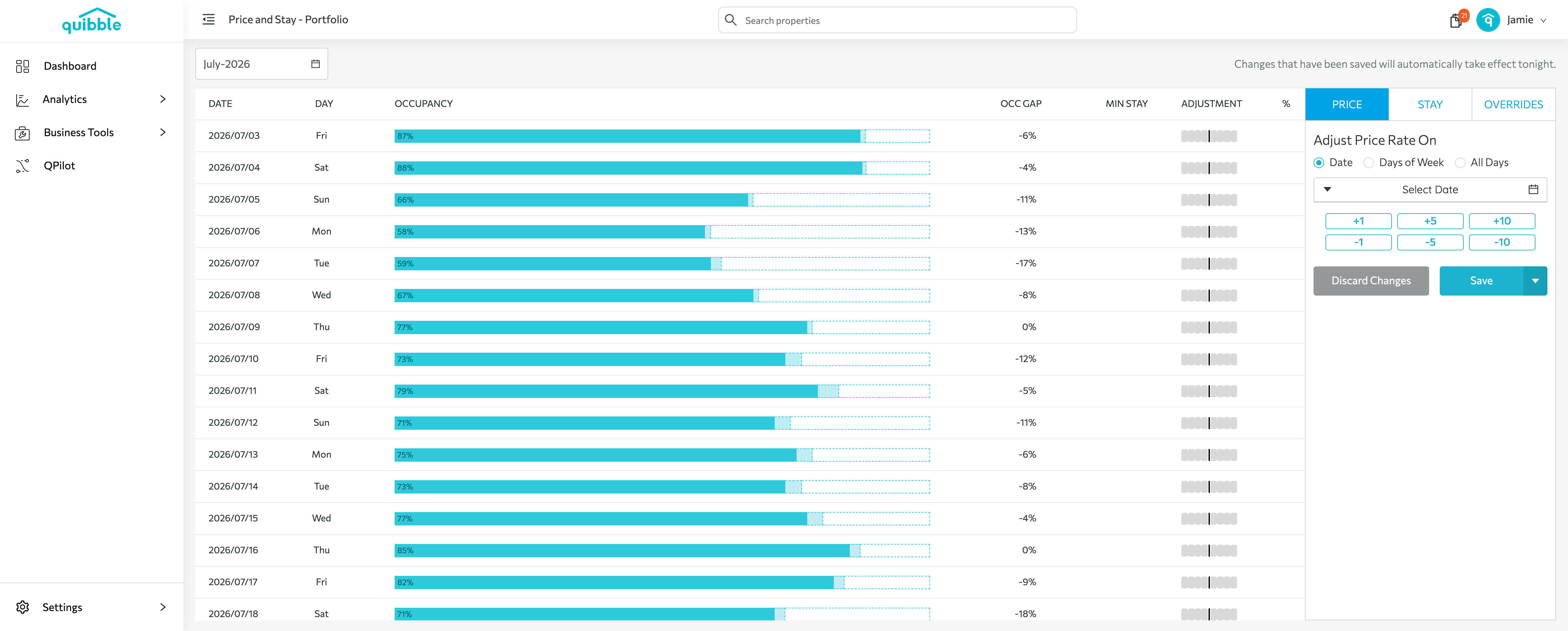Click the Discard Changes button
The height and width of the screenshot is (631, 1568).
(x=1371, y=281)
